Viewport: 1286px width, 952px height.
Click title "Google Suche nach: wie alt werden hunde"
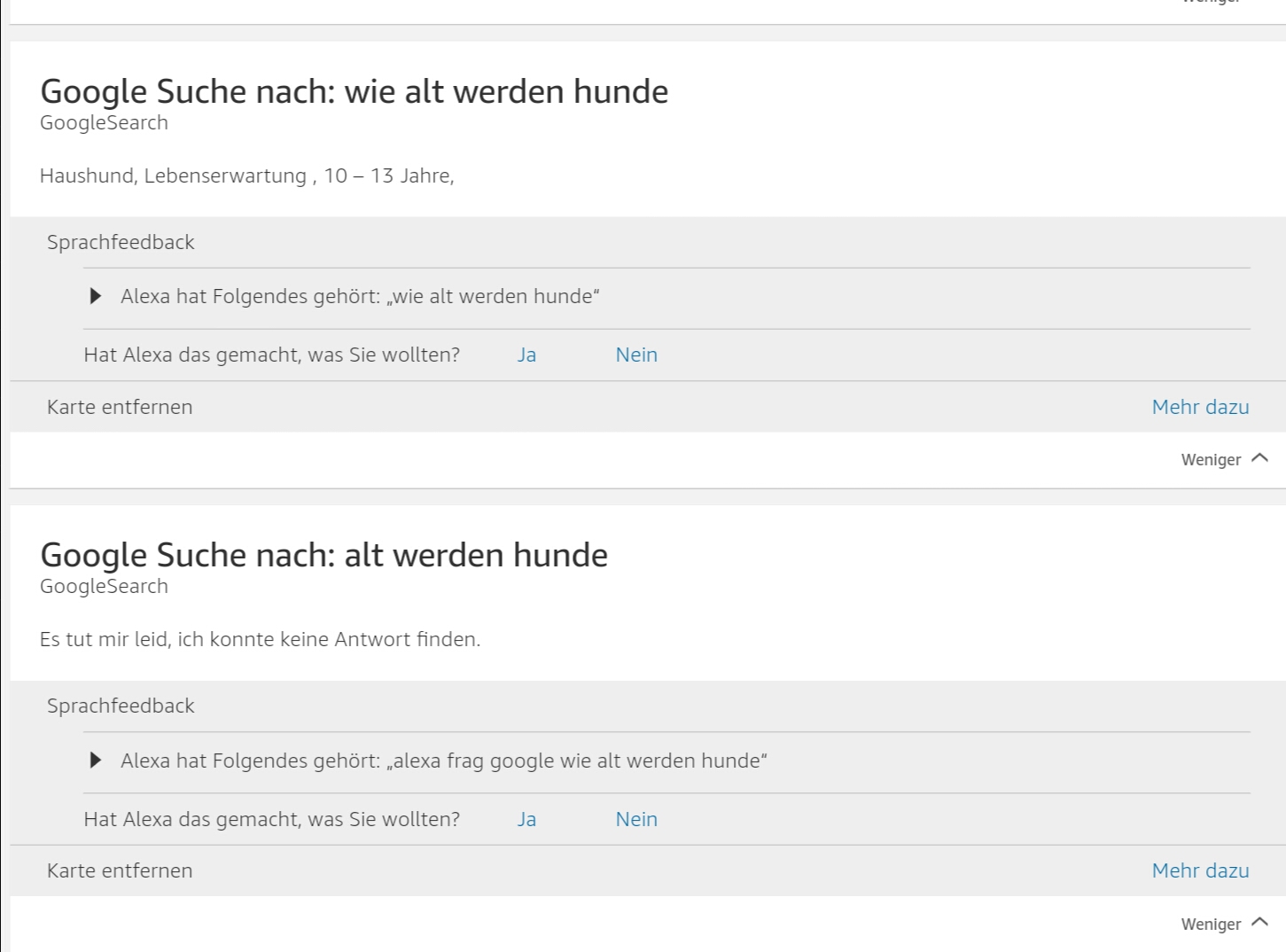click(x=354, y=92)
